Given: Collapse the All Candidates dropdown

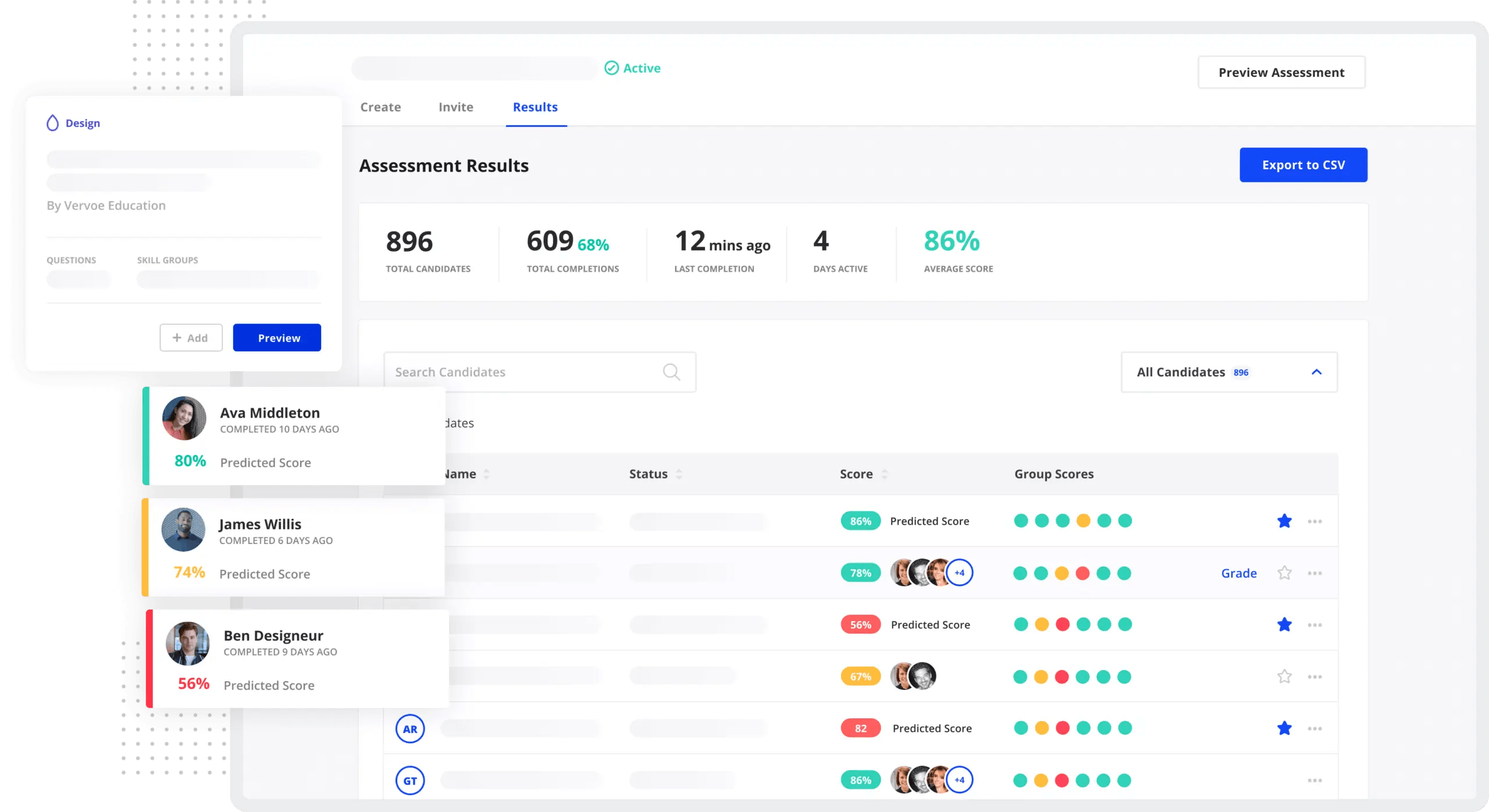Looking at the screenshot, I should [1316, 372].
